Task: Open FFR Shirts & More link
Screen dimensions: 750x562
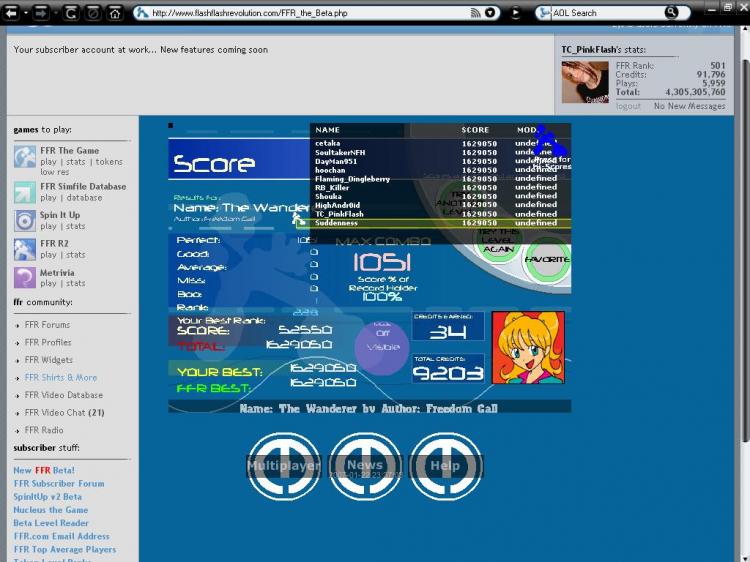Action: coord(61,377)
